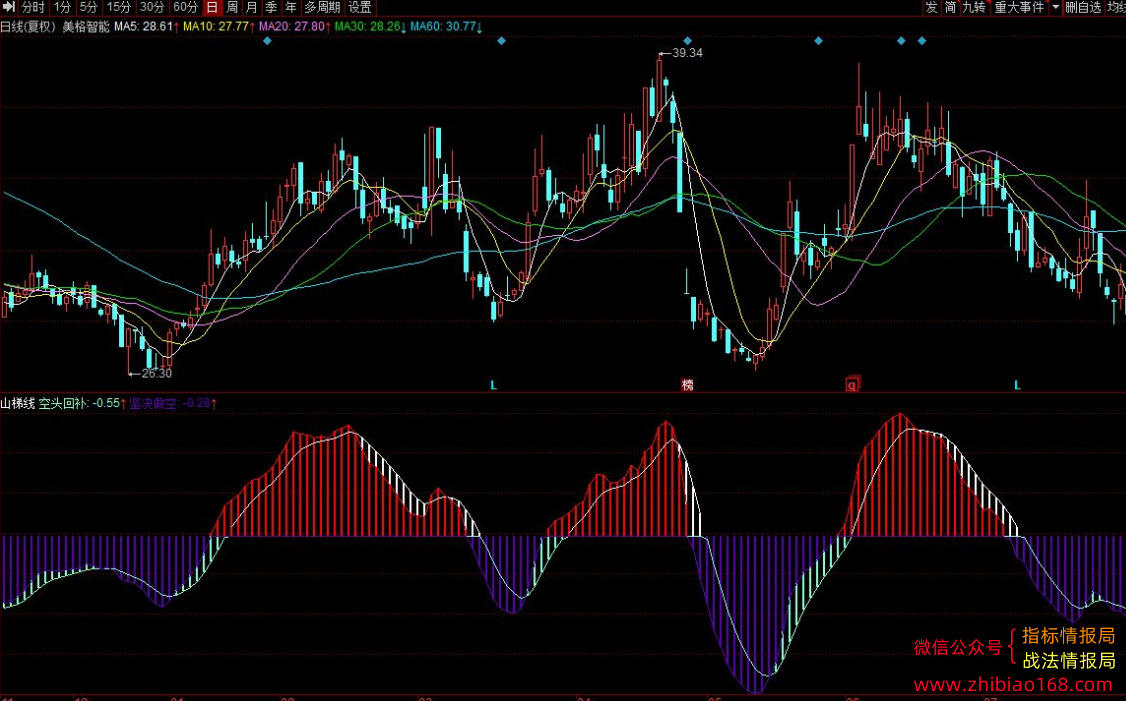Screen dimensions: 1126x701
Task: Click the blue diamond marker above the 39.34 peak
Action: coord(687,41)
